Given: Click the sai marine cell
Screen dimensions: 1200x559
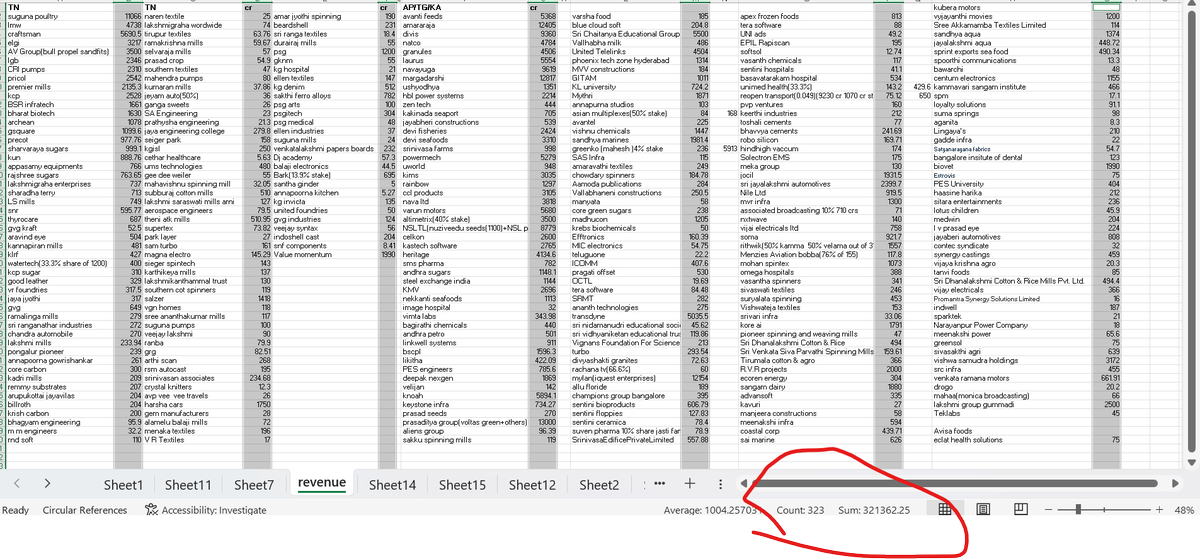Looking at the screenshot, I should tap(807, 438).
